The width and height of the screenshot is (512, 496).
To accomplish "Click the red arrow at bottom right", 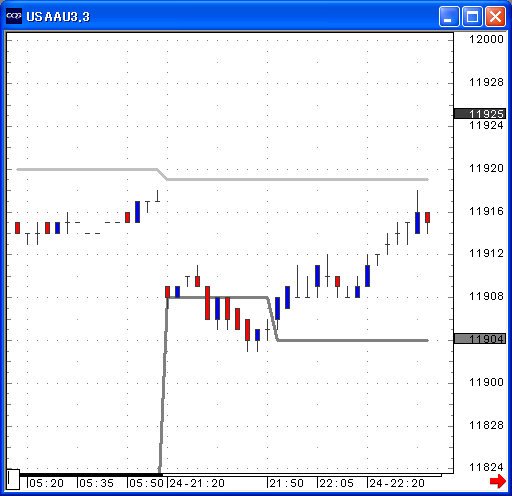I will 498,482.
